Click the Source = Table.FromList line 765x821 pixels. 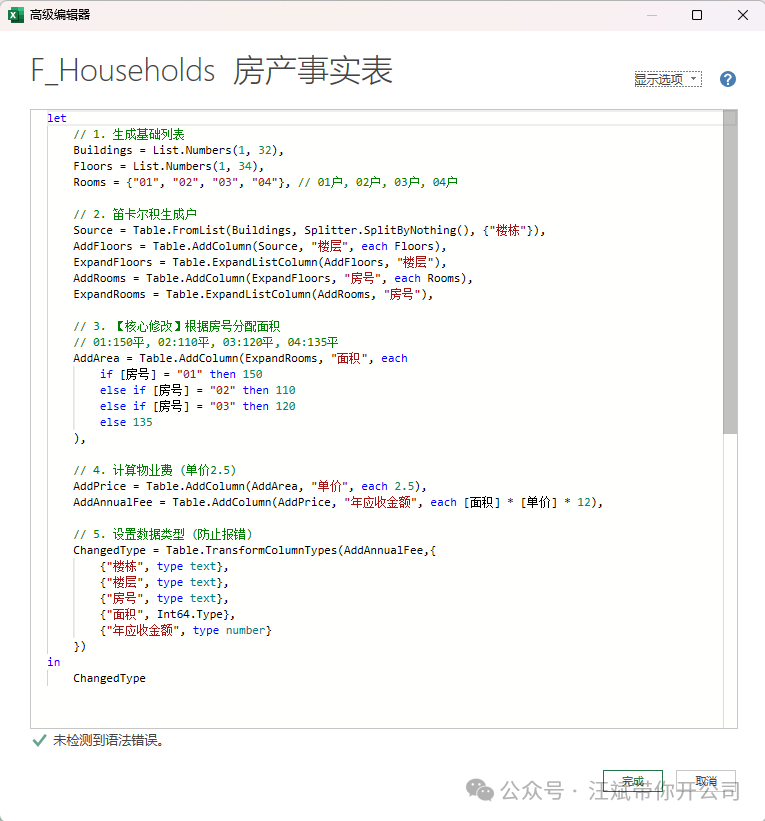[309, 230]
